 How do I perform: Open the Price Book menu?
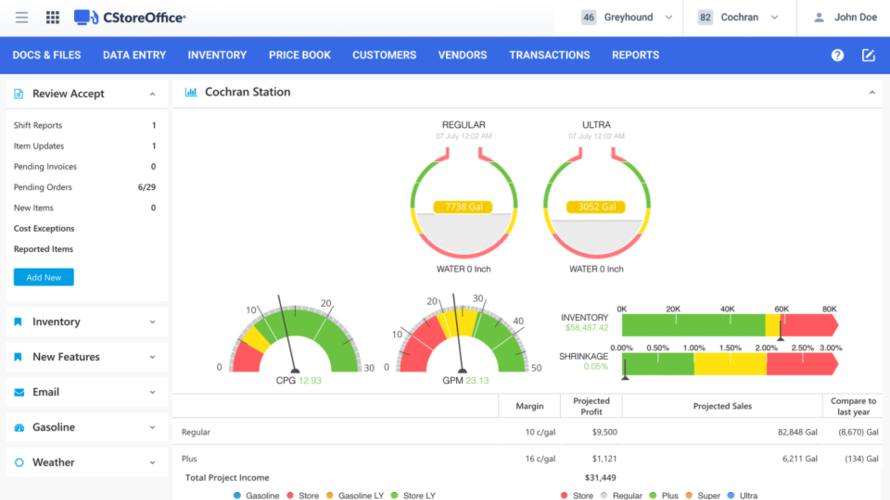pos(299,56)
